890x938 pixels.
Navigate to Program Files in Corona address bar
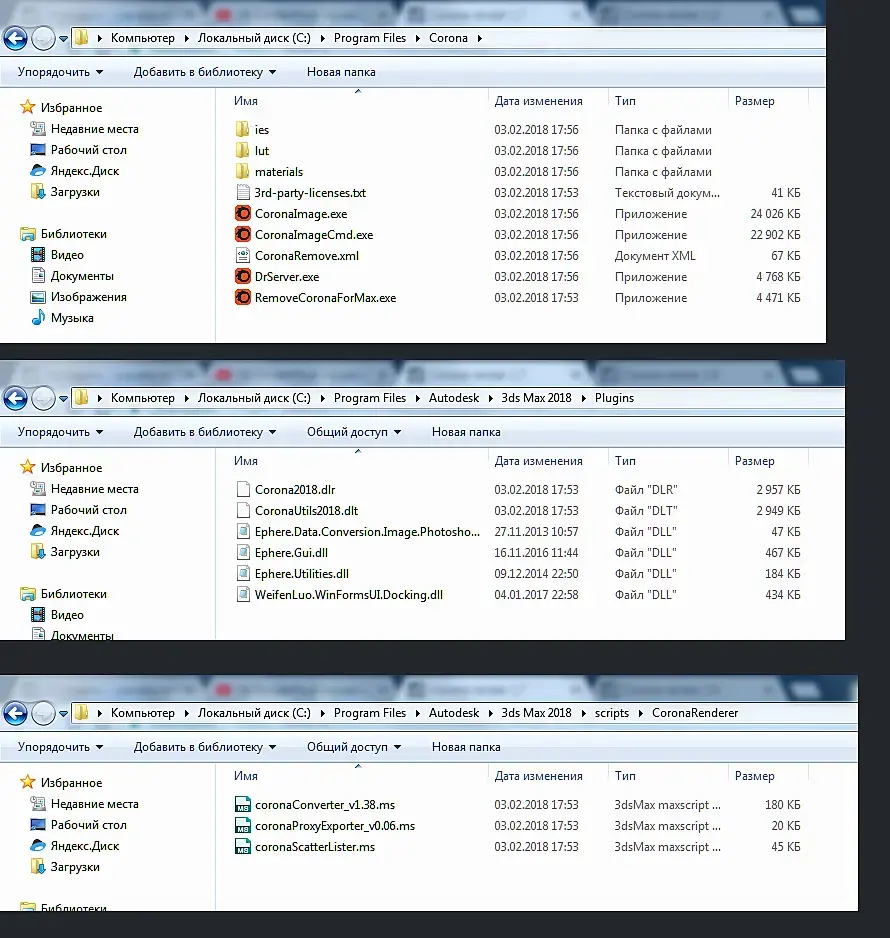pos(370,38)
